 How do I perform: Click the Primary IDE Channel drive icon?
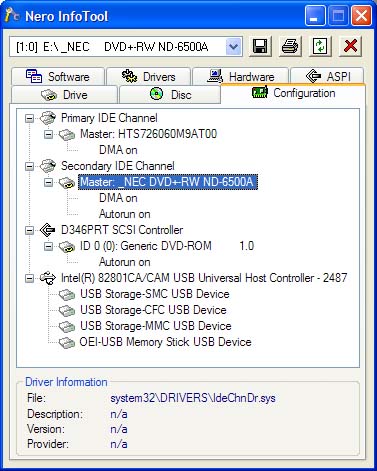[x=47, y=118]
